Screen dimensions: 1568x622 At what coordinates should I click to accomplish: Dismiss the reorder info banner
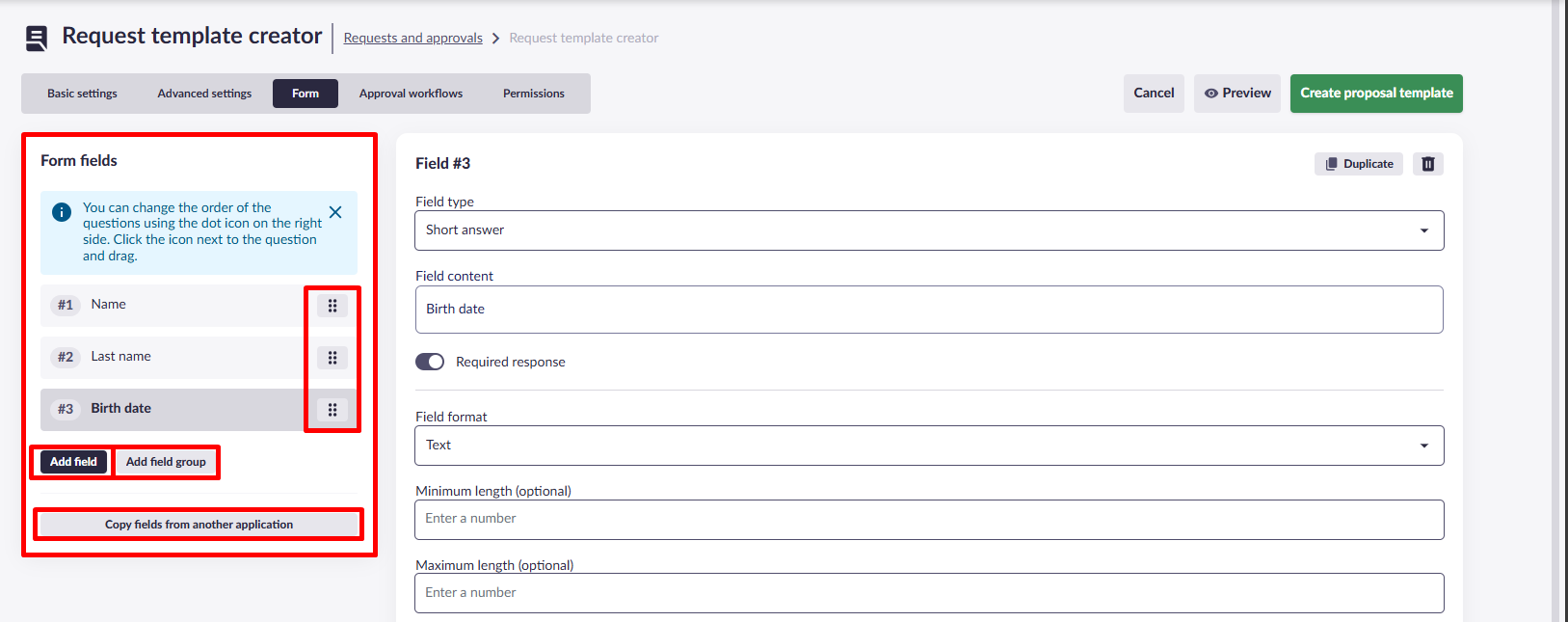[335, 212]
